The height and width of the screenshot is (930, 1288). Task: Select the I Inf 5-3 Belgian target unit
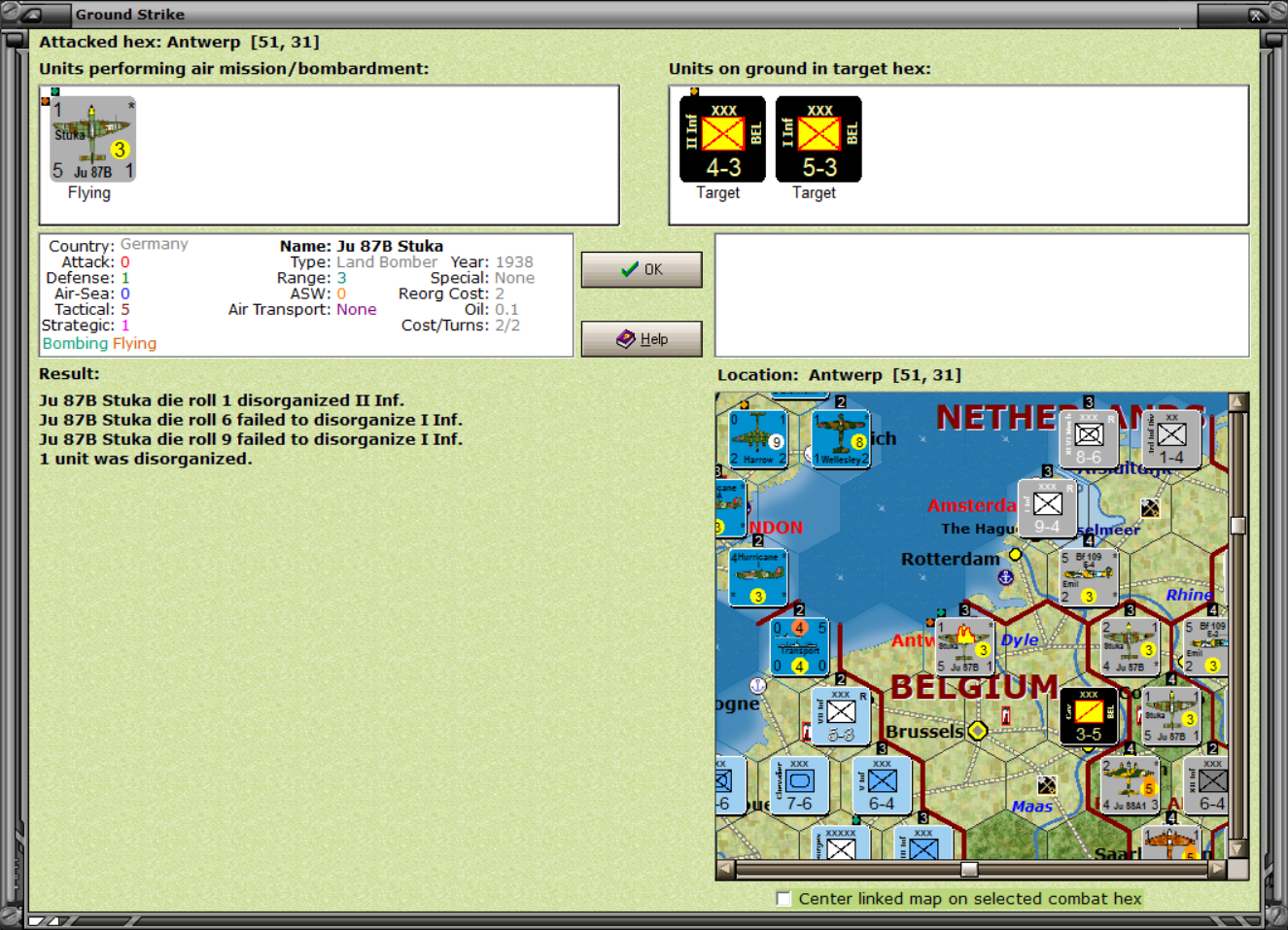[x=818, y=139]
